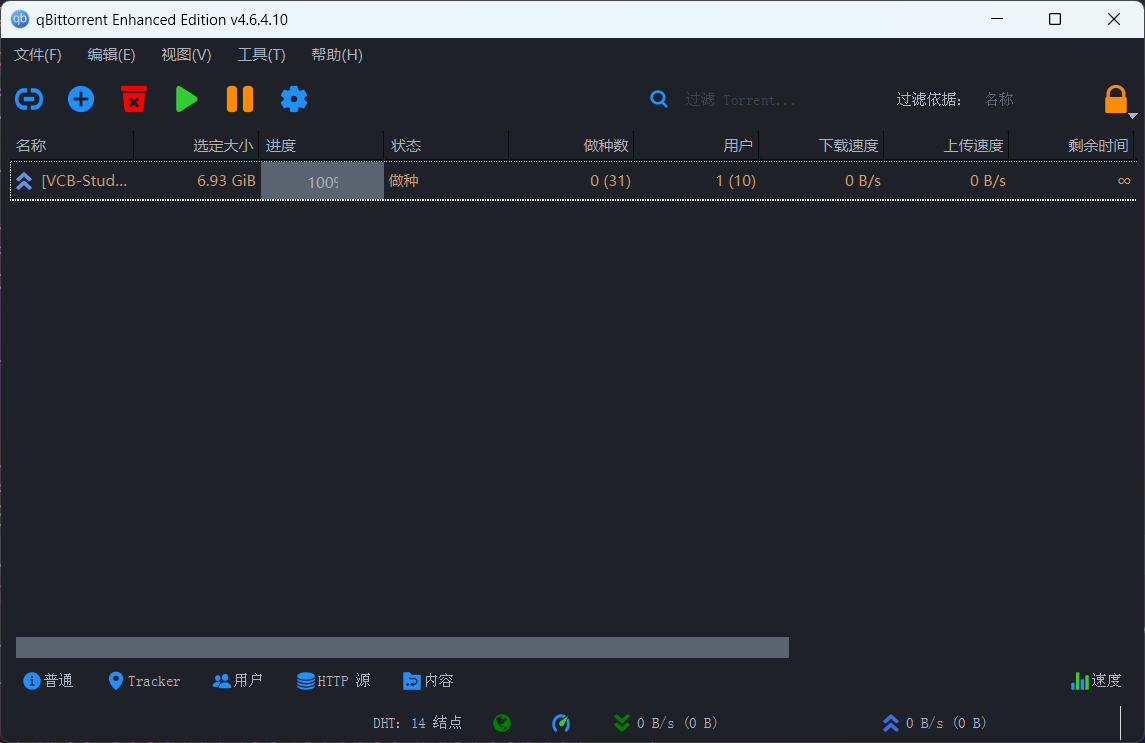Open the 视图(V) menu
The height and width of the screenshot is (743, 1145).
186,55
